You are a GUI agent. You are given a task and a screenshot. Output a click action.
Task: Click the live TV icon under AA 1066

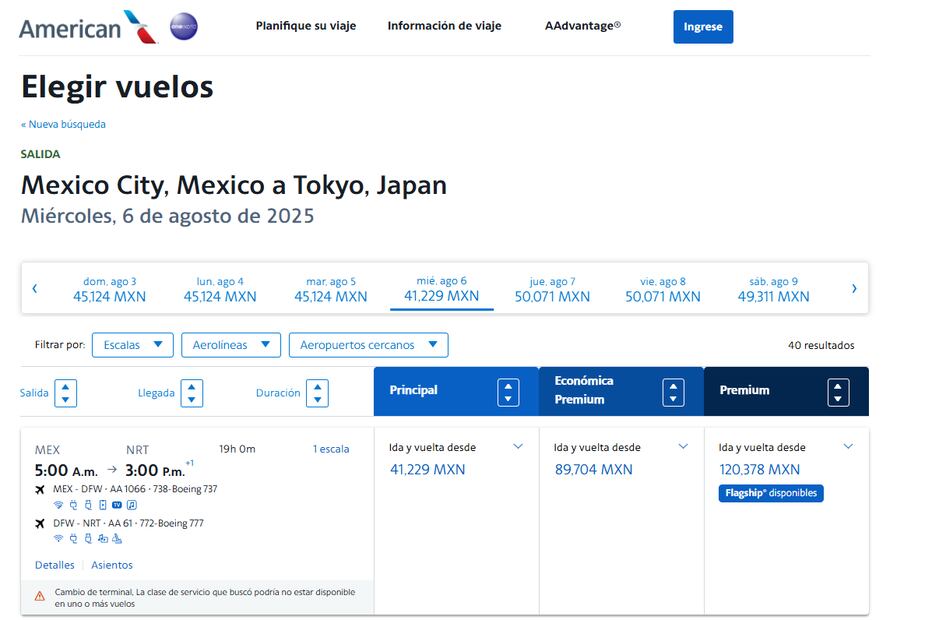(117, 505)
